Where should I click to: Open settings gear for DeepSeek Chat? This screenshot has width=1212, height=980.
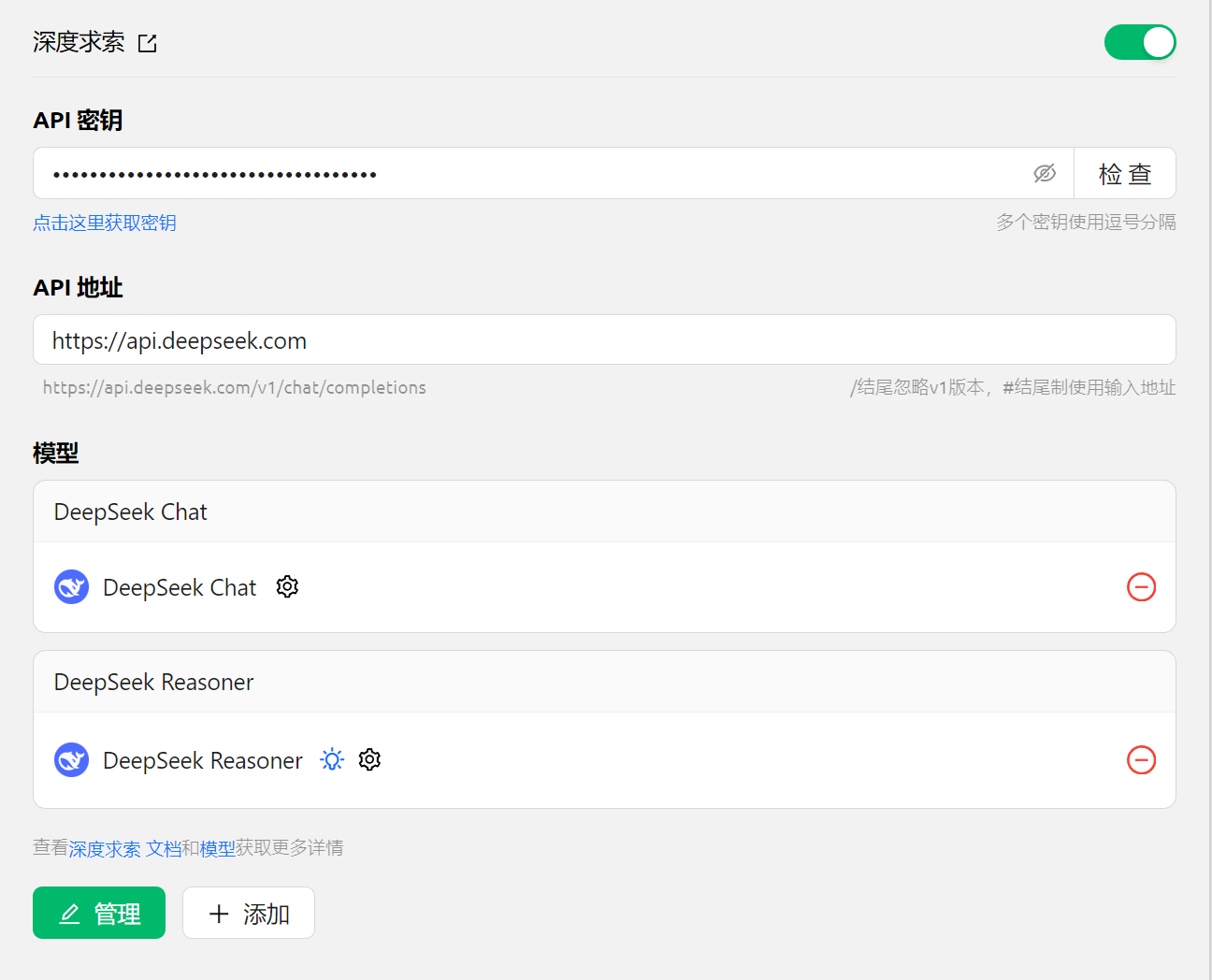coord(287,586)
